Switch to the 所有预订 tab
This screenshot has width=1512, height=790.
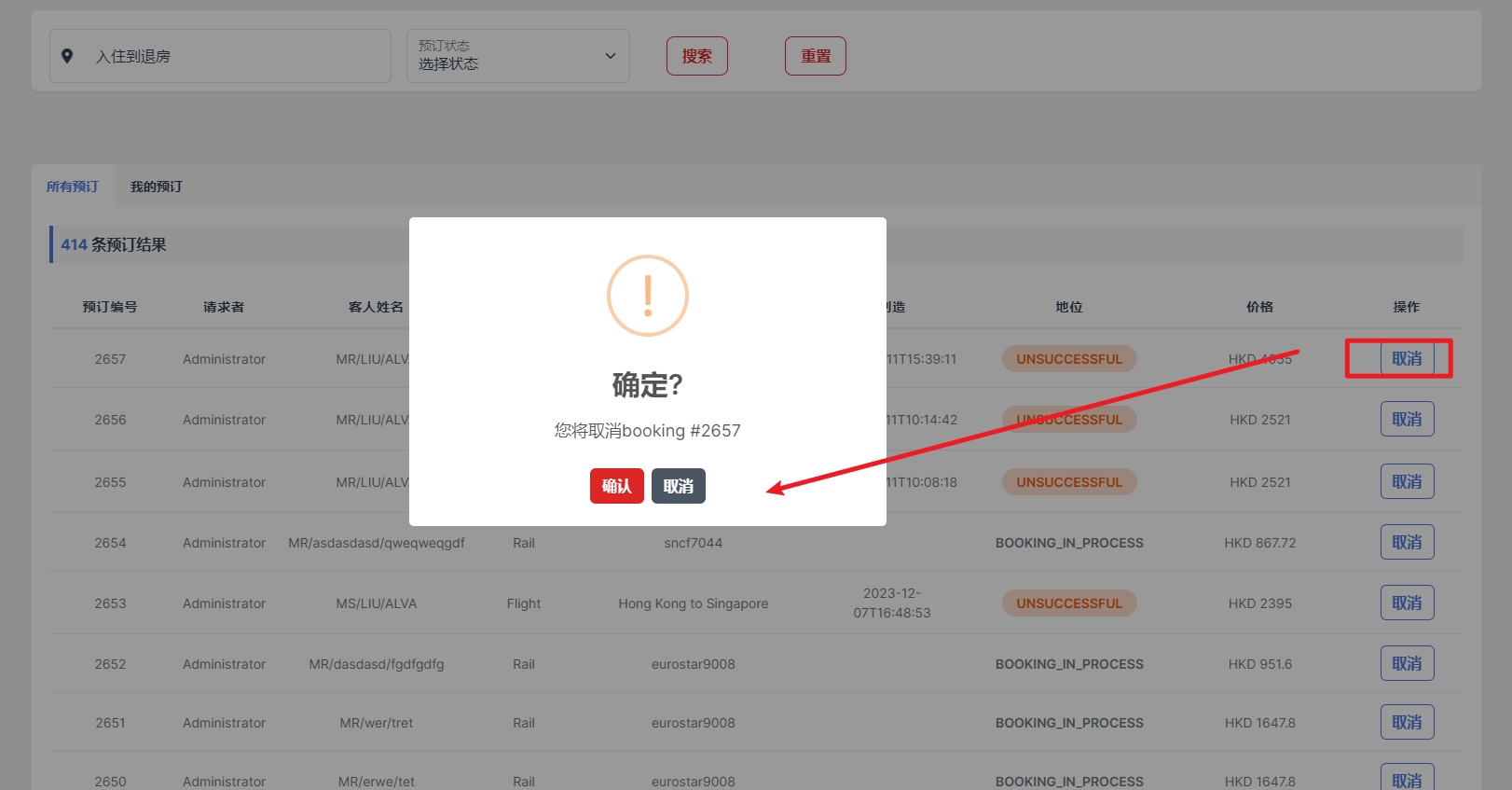pyautogui.click(x=73, y=187)
